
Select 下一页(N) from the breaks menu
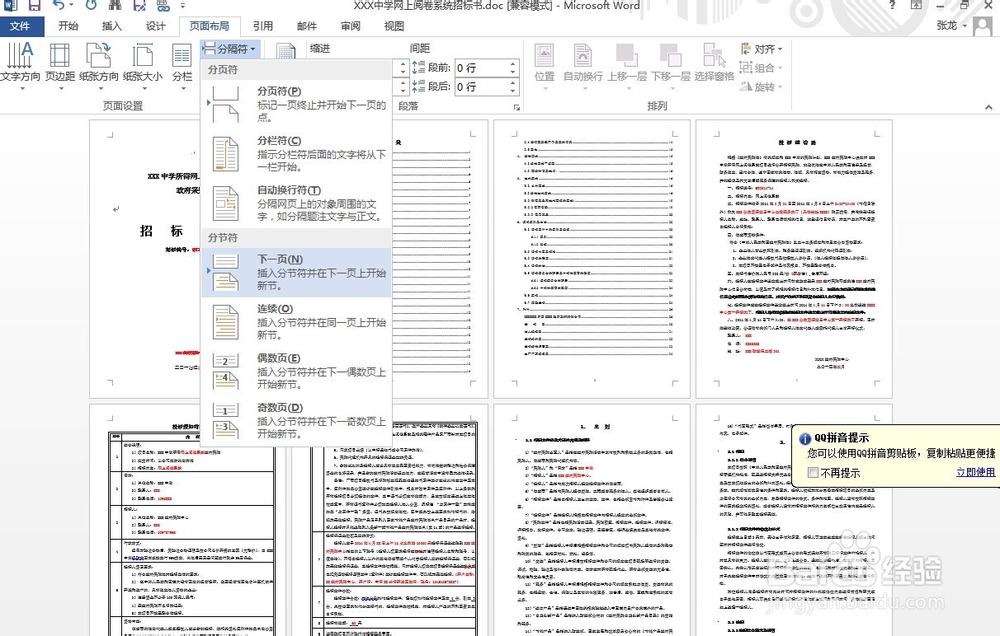(280, 263)
